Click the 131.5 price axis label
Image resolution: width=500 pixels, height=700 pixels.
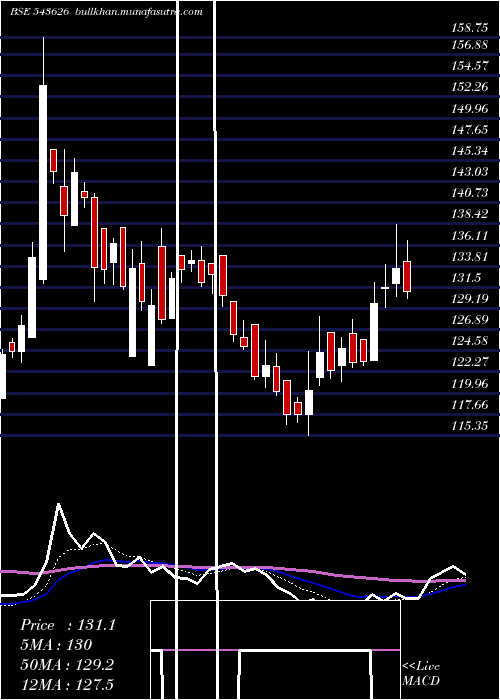(466, 278)
